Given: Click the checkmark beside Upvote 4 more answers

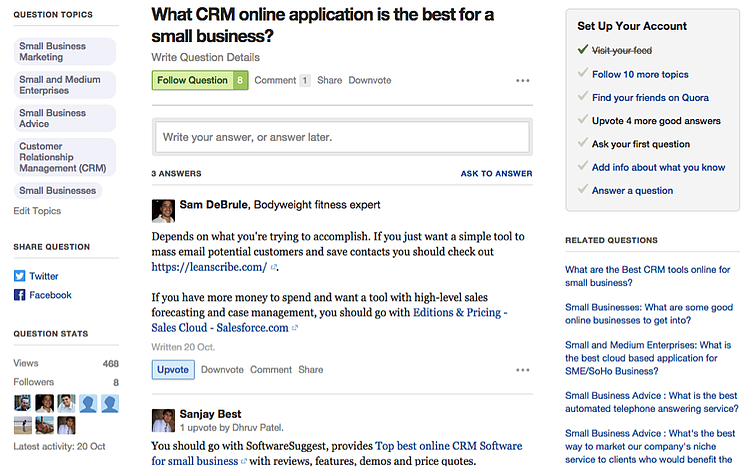Looking at the screenshot, I should pyautogui.click(x=582, y=119).
